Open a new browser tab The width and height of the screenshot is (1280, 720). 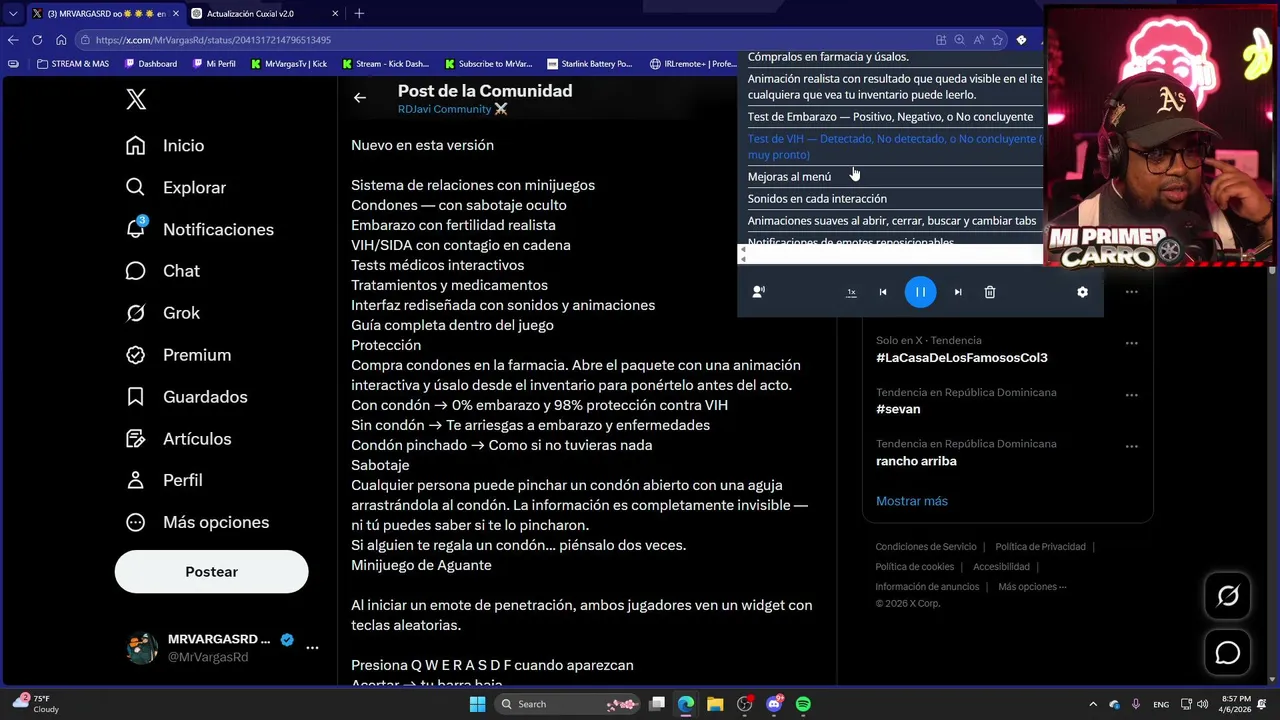[x=359, y=13]
